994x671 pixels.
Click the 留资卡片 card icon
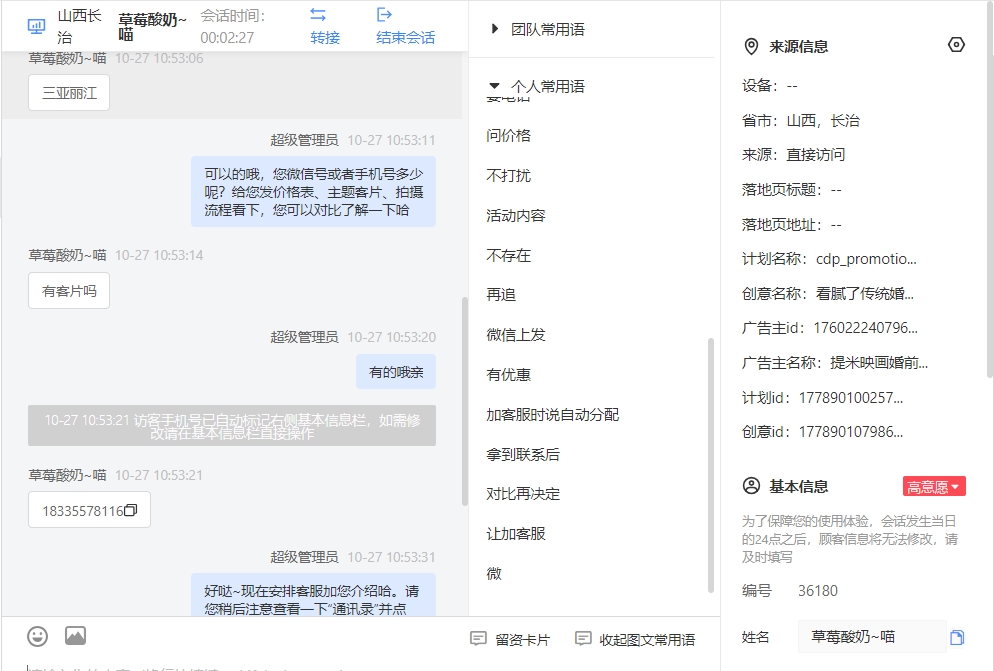point(478,639)
